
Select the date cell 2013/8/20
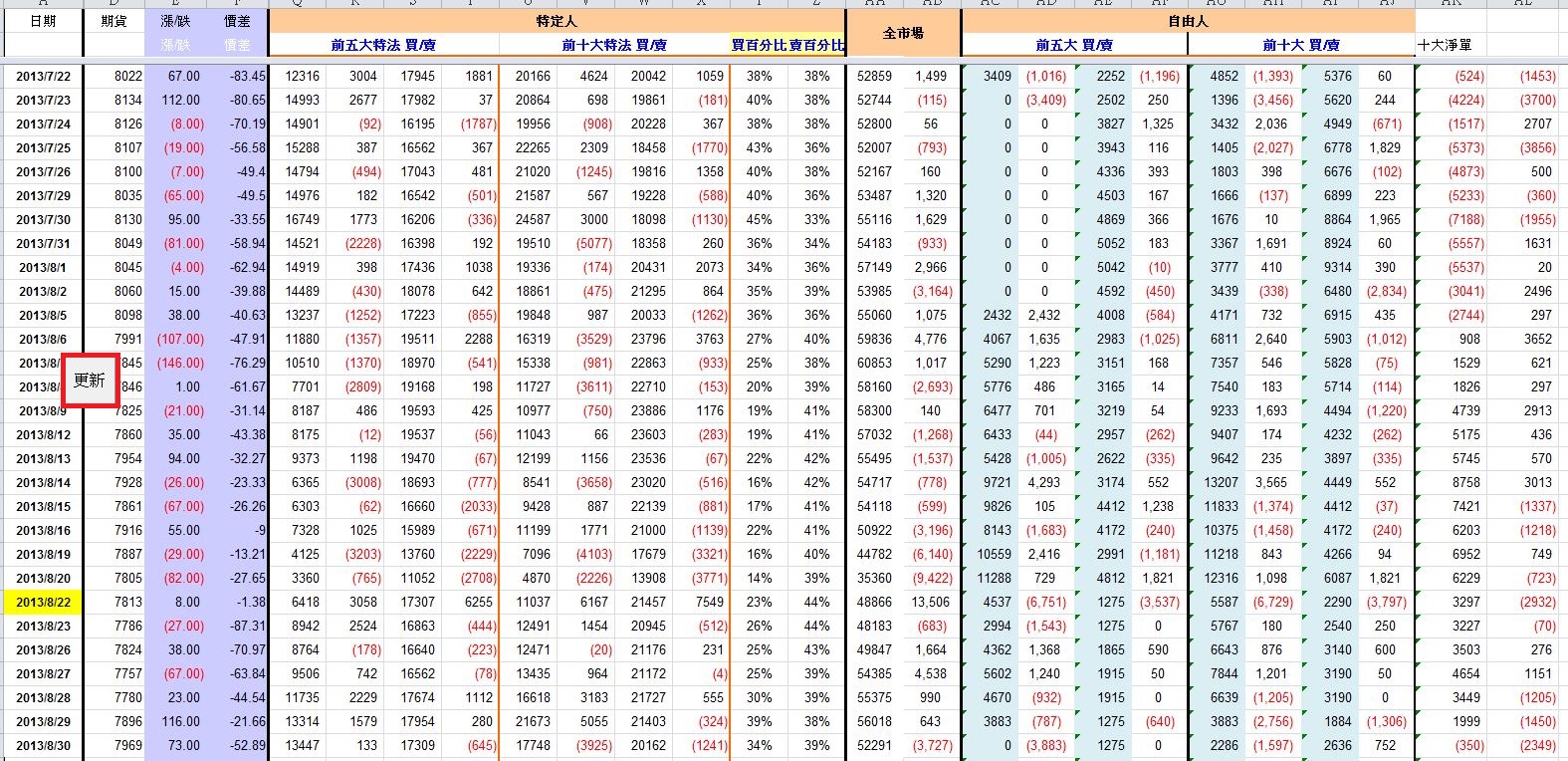click(x=43, y=578)
